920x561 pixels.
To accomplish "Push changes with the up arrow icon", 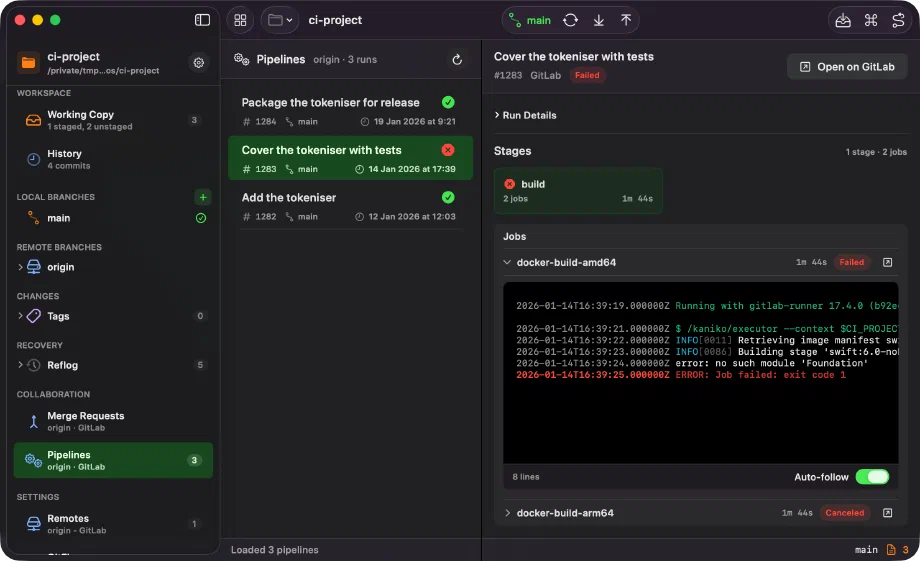I will pyautogui.click(x=626, y=21).
